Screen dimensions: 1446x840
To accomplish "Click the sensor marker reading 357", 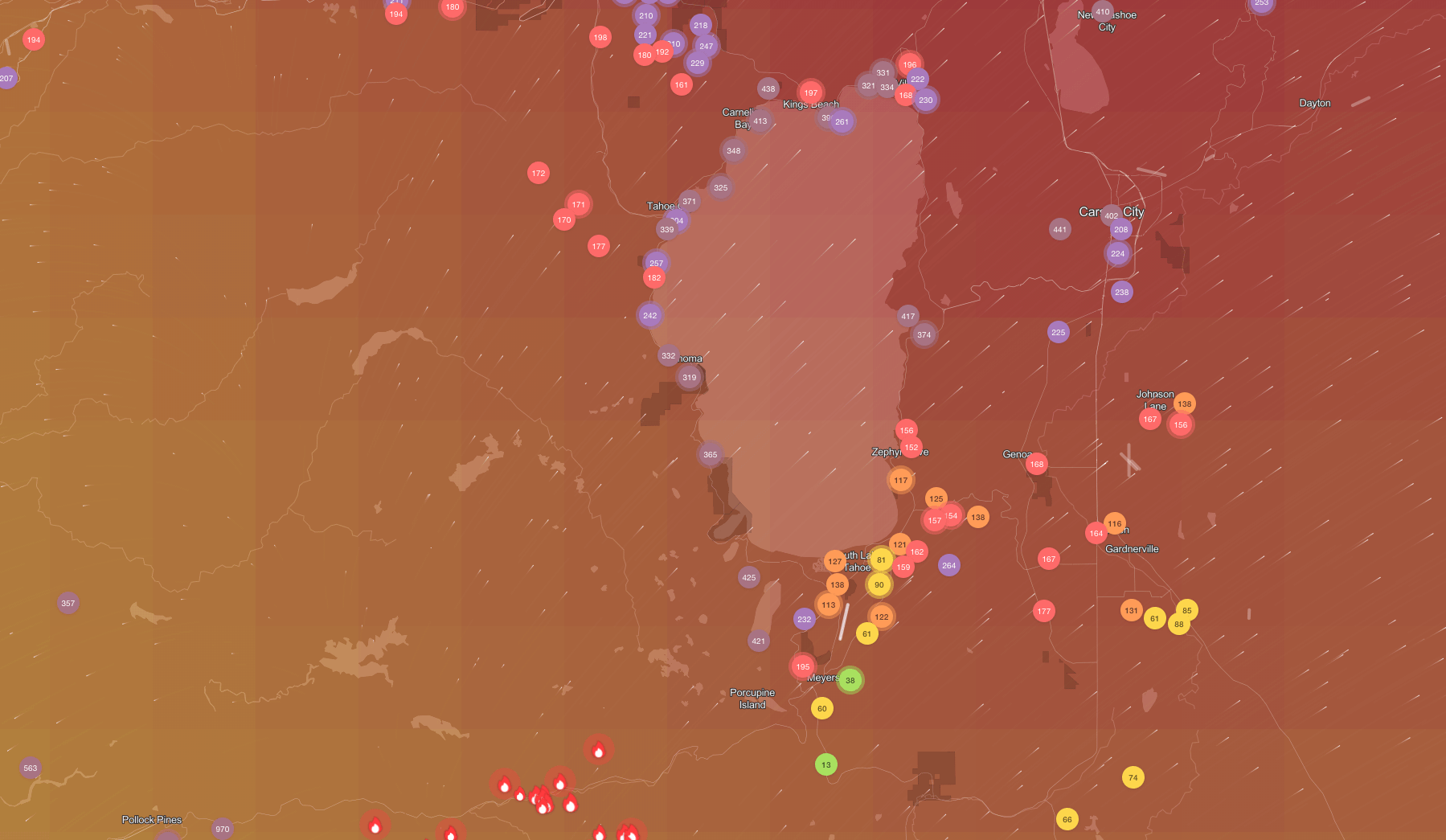I will click(68, 603).
